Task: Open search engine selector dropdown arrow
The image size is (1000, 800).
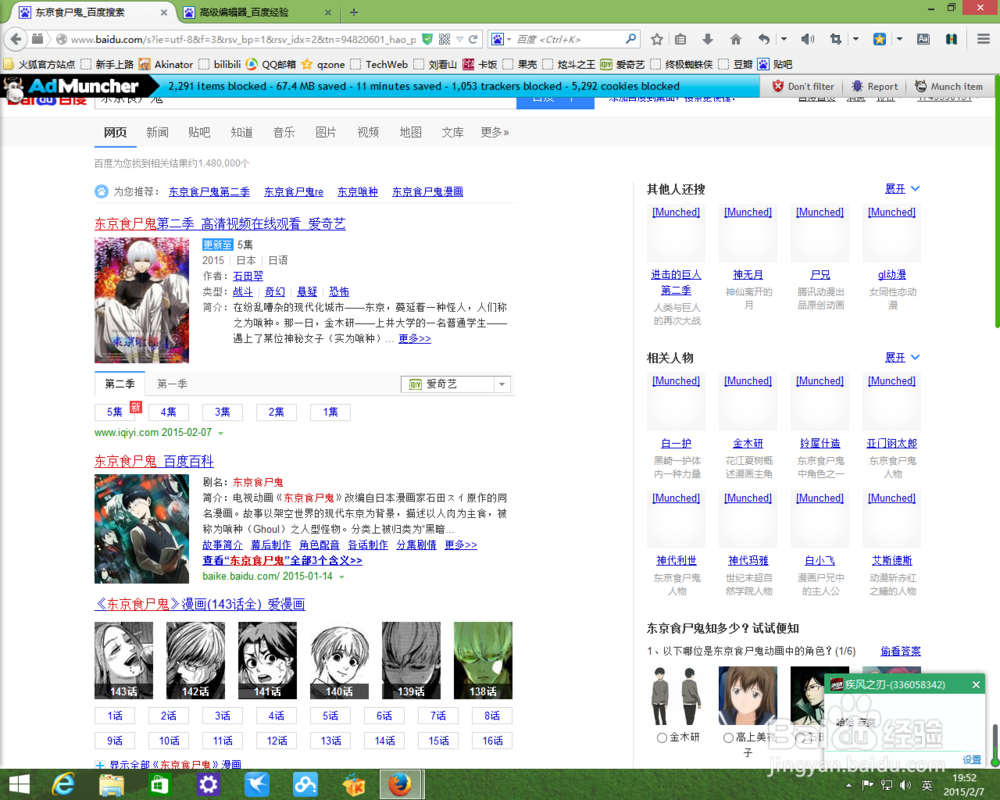Action: coord(509,40)
